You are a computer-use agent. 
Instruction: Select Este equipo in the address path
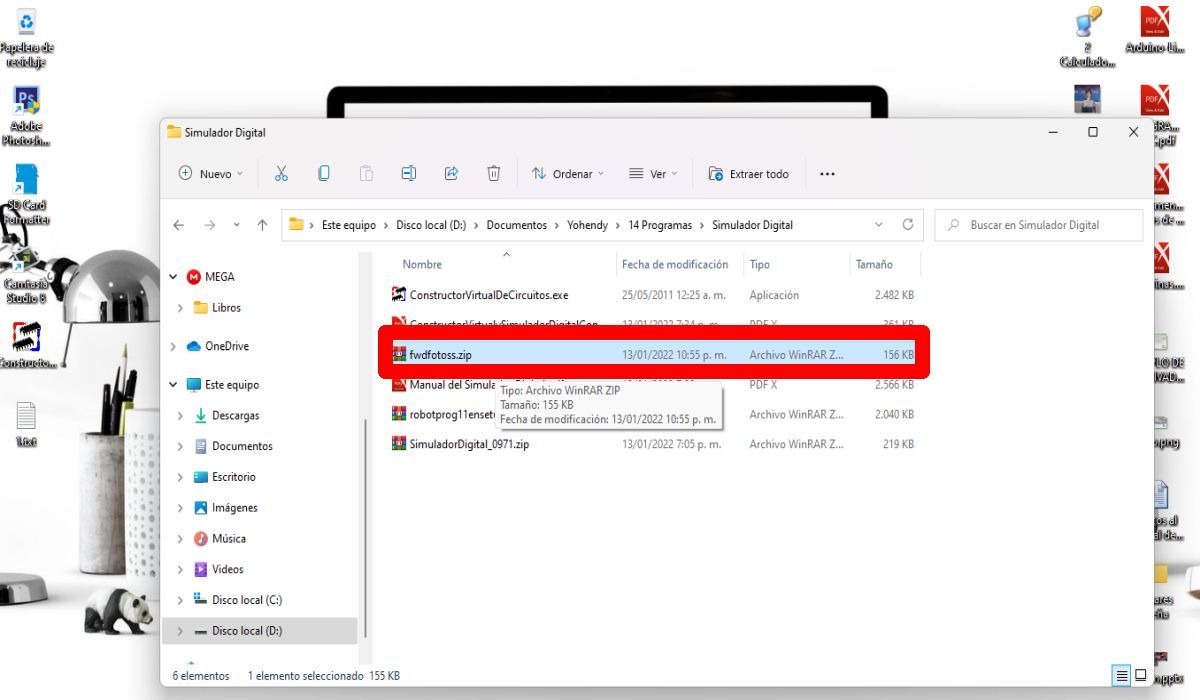(x=349, y=225)
